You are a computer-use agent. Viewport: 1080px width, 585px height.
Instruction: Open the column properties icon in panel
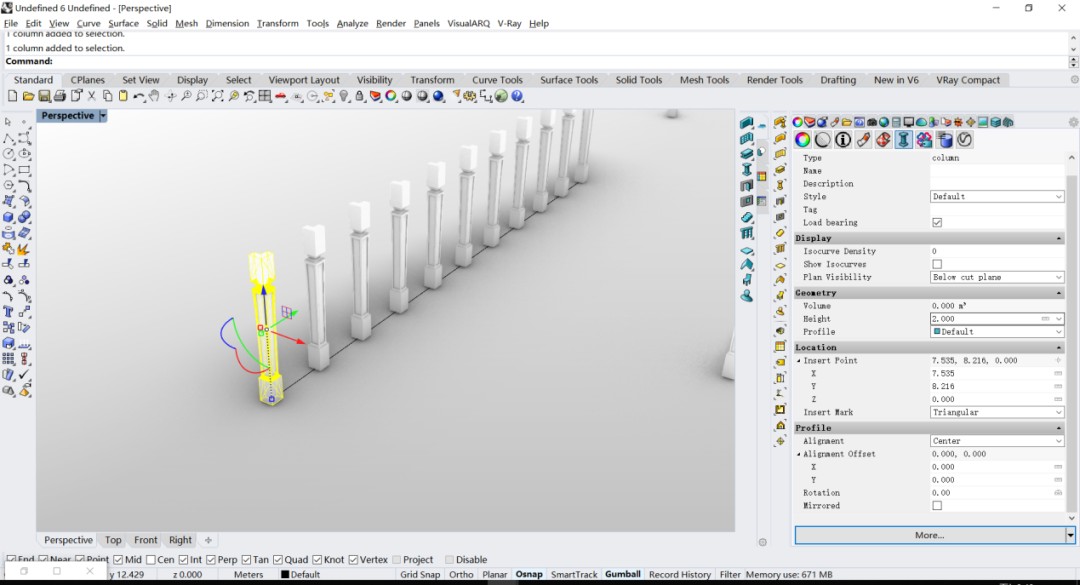point(904,140)
